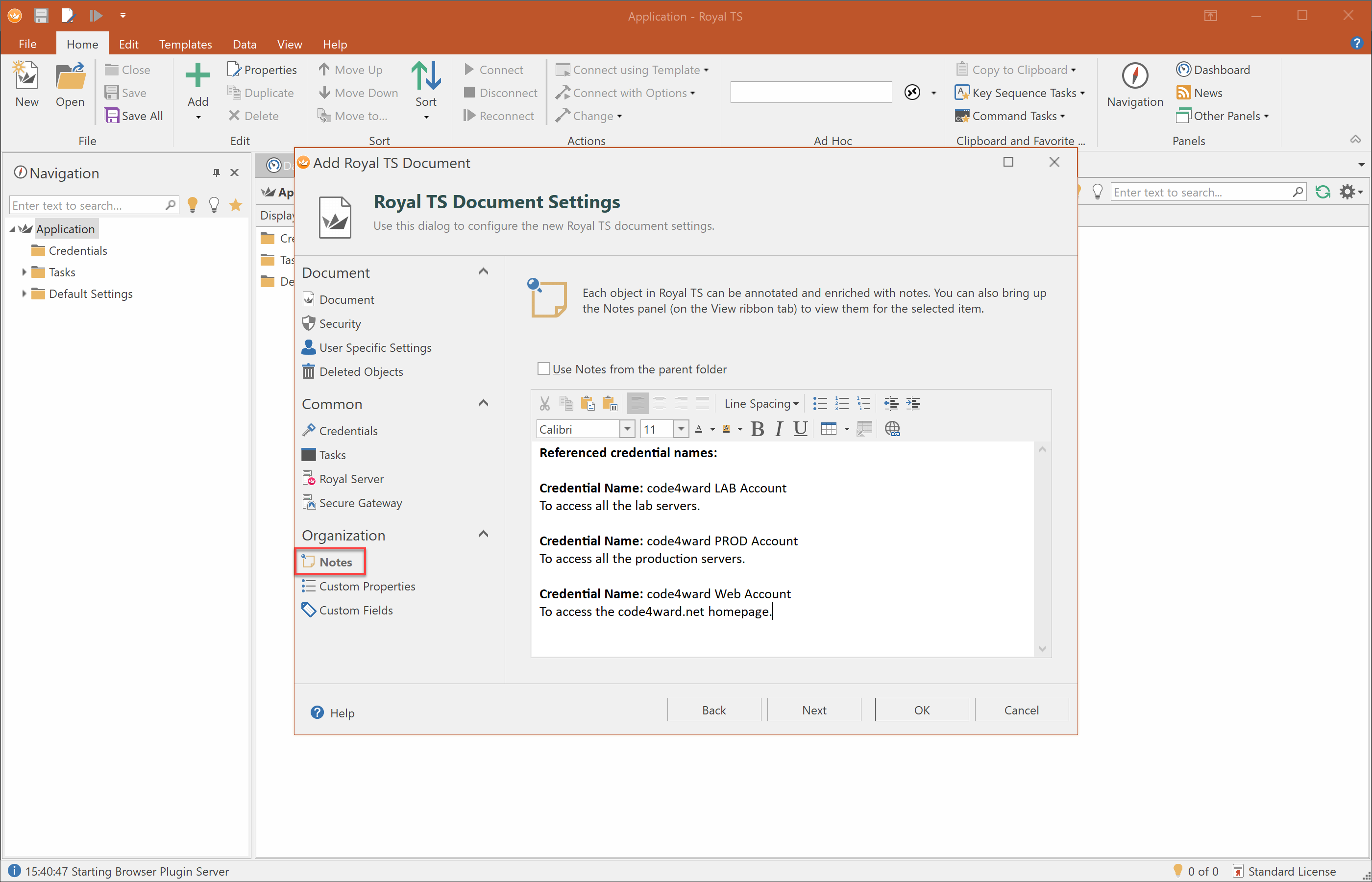The image size is (1372, 882).
Task: Click the Bold formatting icon
Action: [757, 429]
